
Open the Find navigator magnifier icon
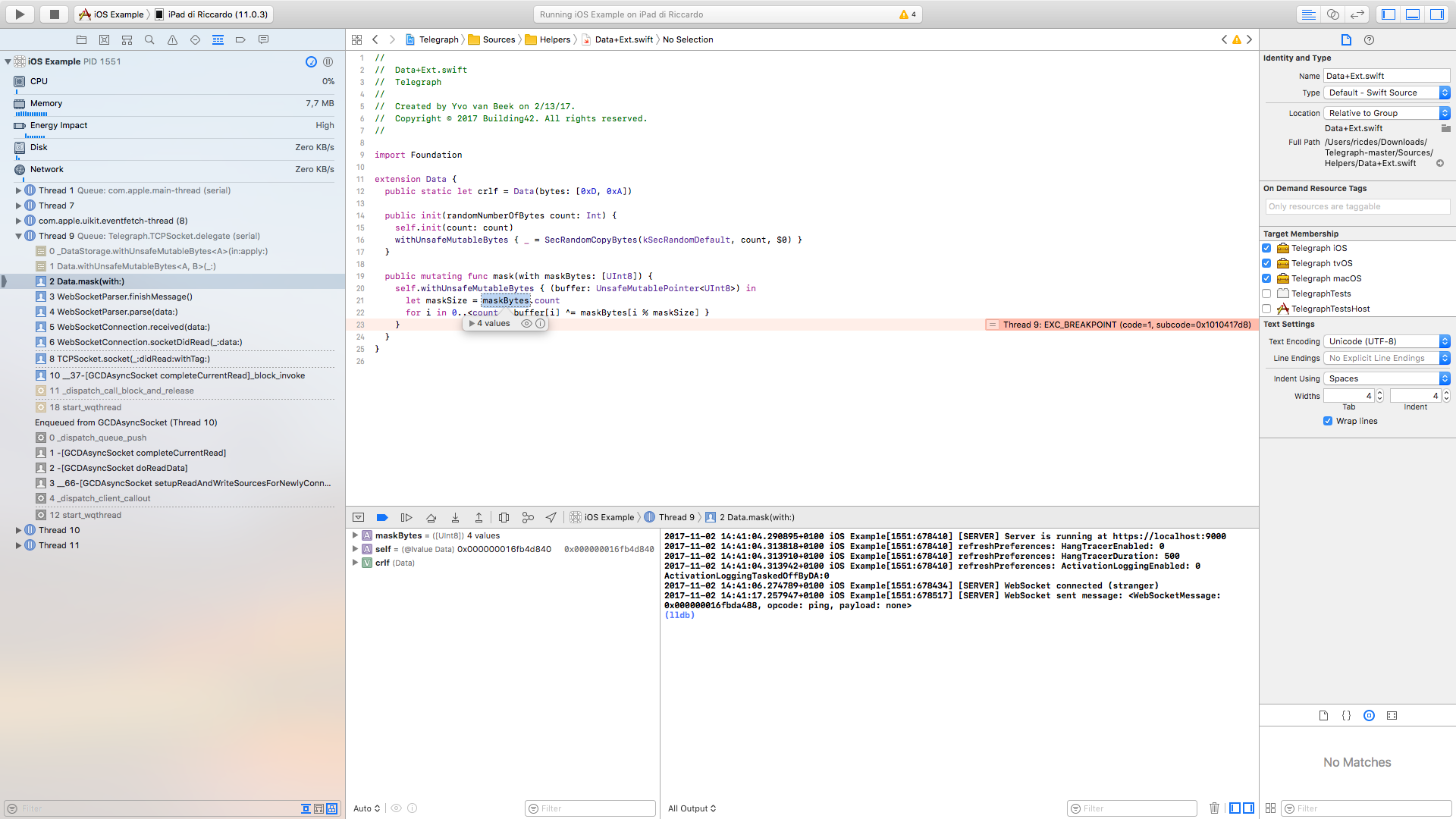149,39
